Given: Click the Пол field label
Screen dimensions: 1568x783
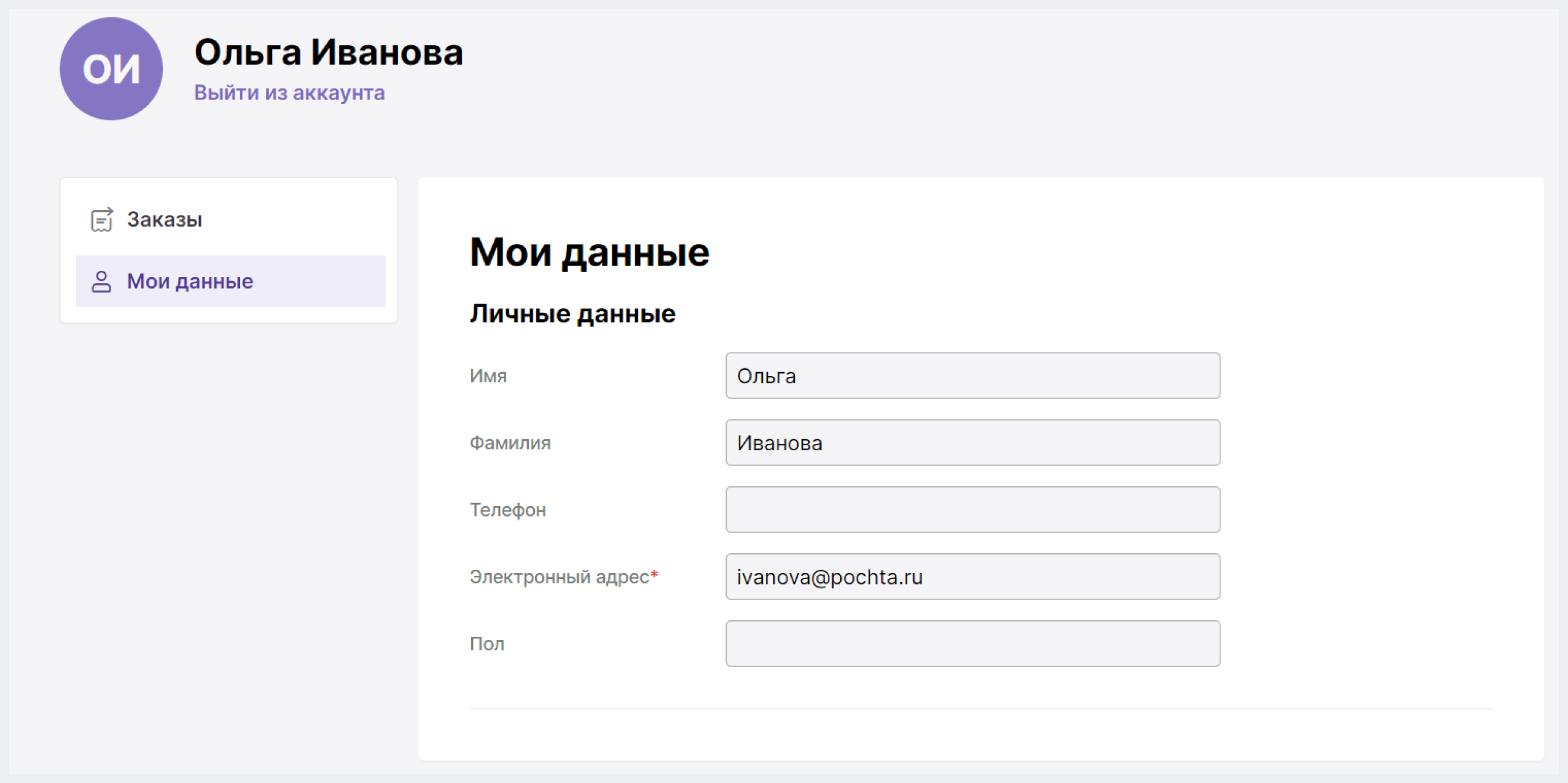Looking at the screenshot, I should [487, 644].
